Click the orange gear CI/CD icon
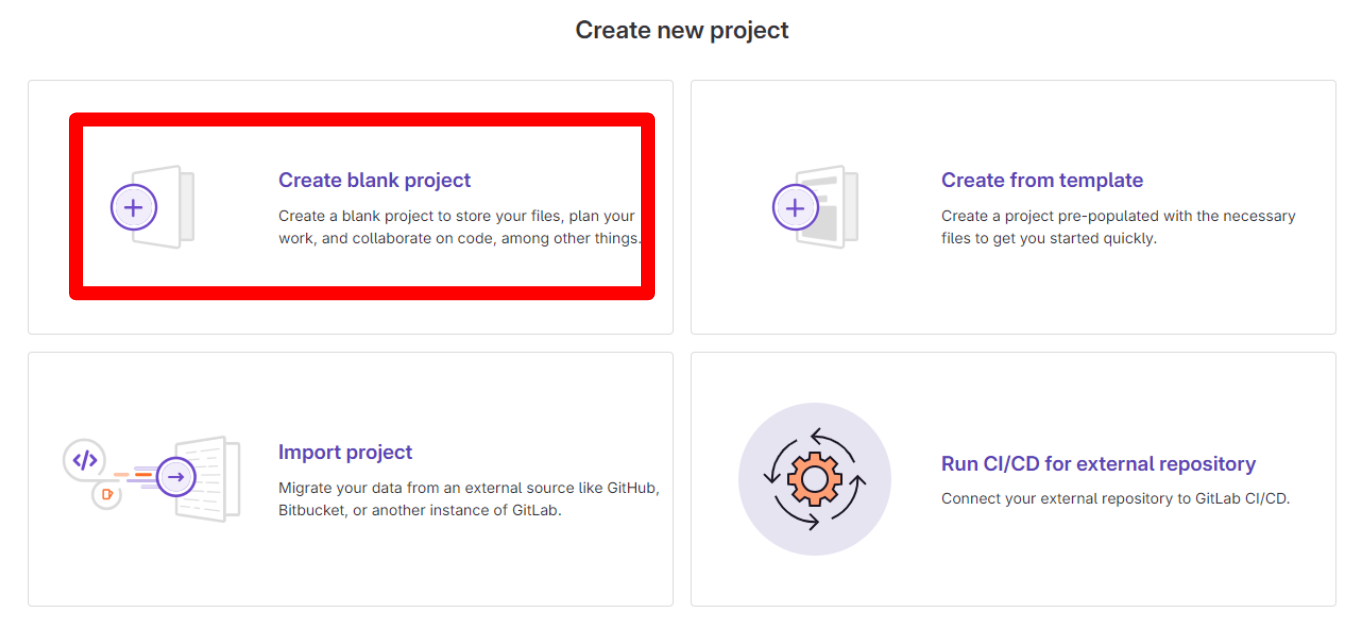This screenshot has width=1348, height=631. (x=814, y=479)
